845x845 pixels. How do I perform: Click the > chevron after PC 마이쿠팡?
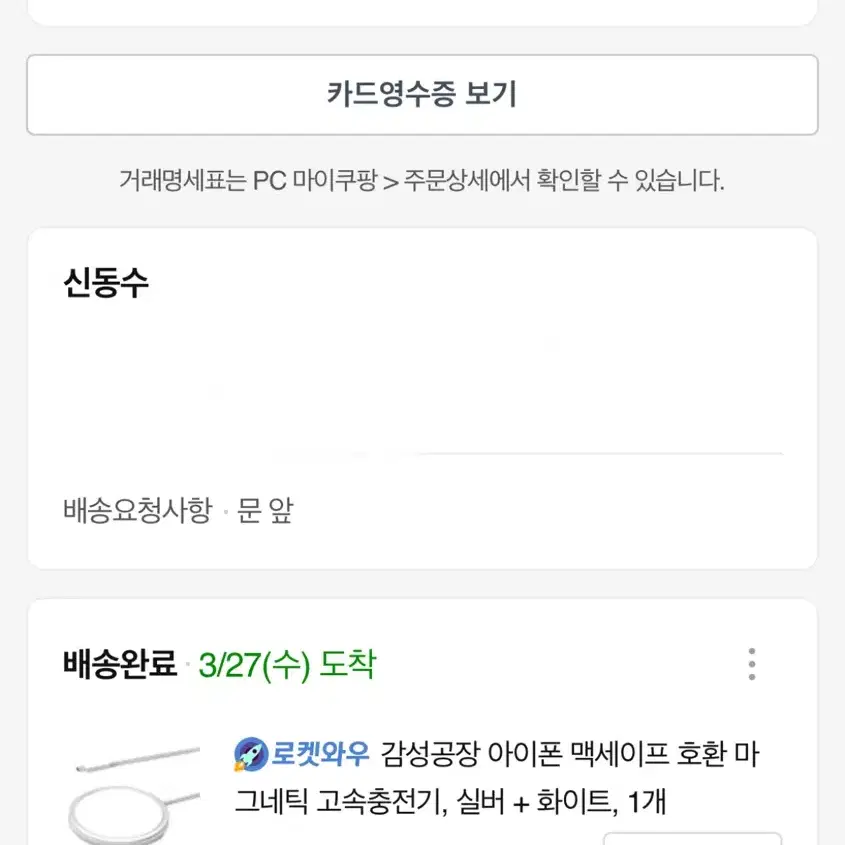391,182
